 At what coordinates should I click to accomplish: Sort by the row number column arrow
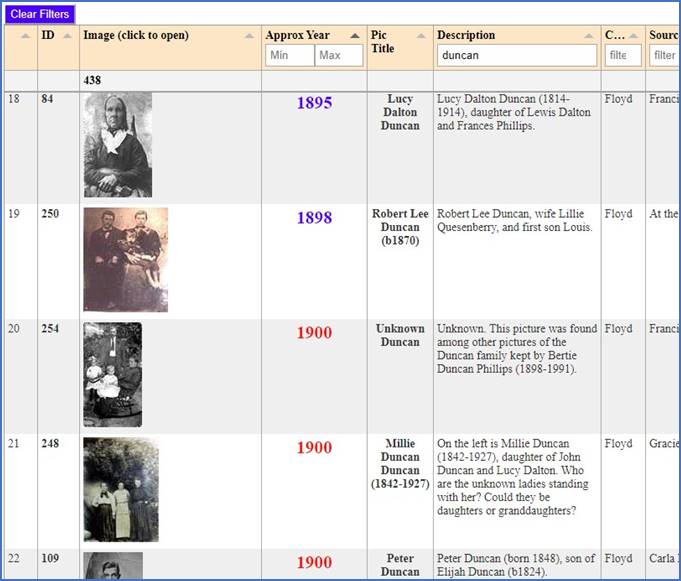26,36
